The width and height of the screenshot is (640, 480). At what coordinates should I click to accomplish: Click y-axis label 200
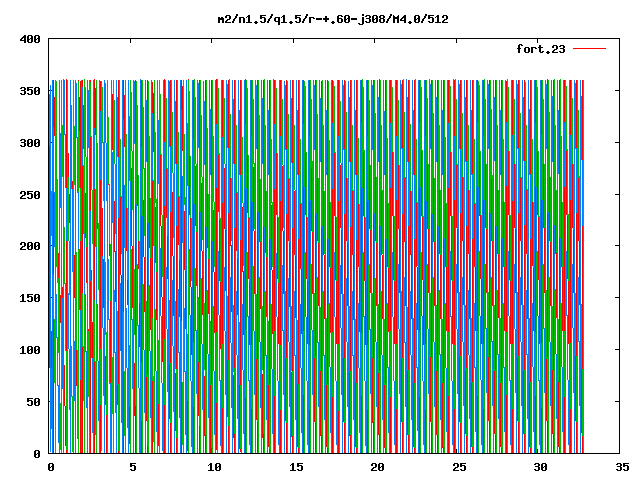[30, 246]
